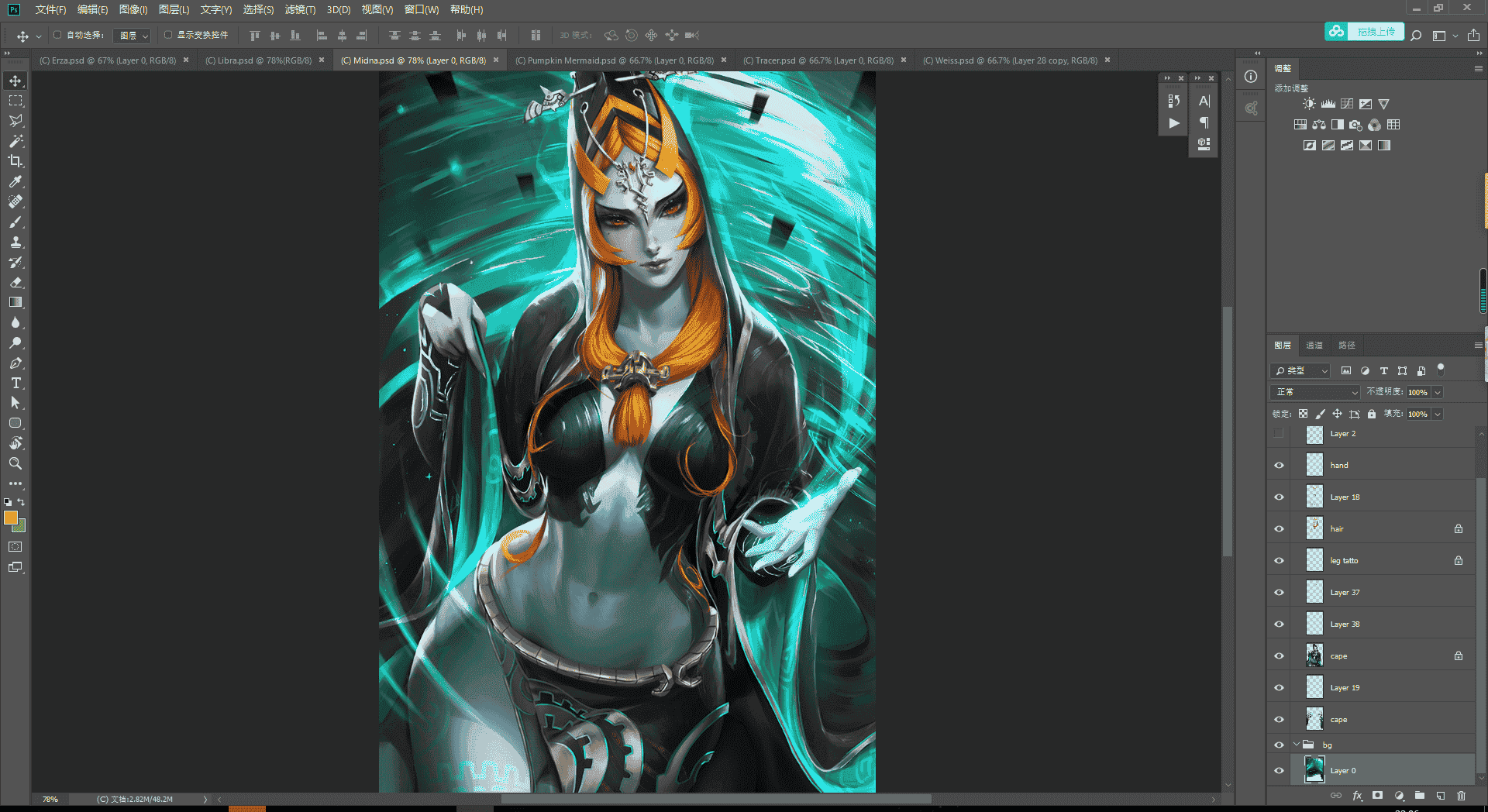Collapse the bg layer group

(1297, 745)
